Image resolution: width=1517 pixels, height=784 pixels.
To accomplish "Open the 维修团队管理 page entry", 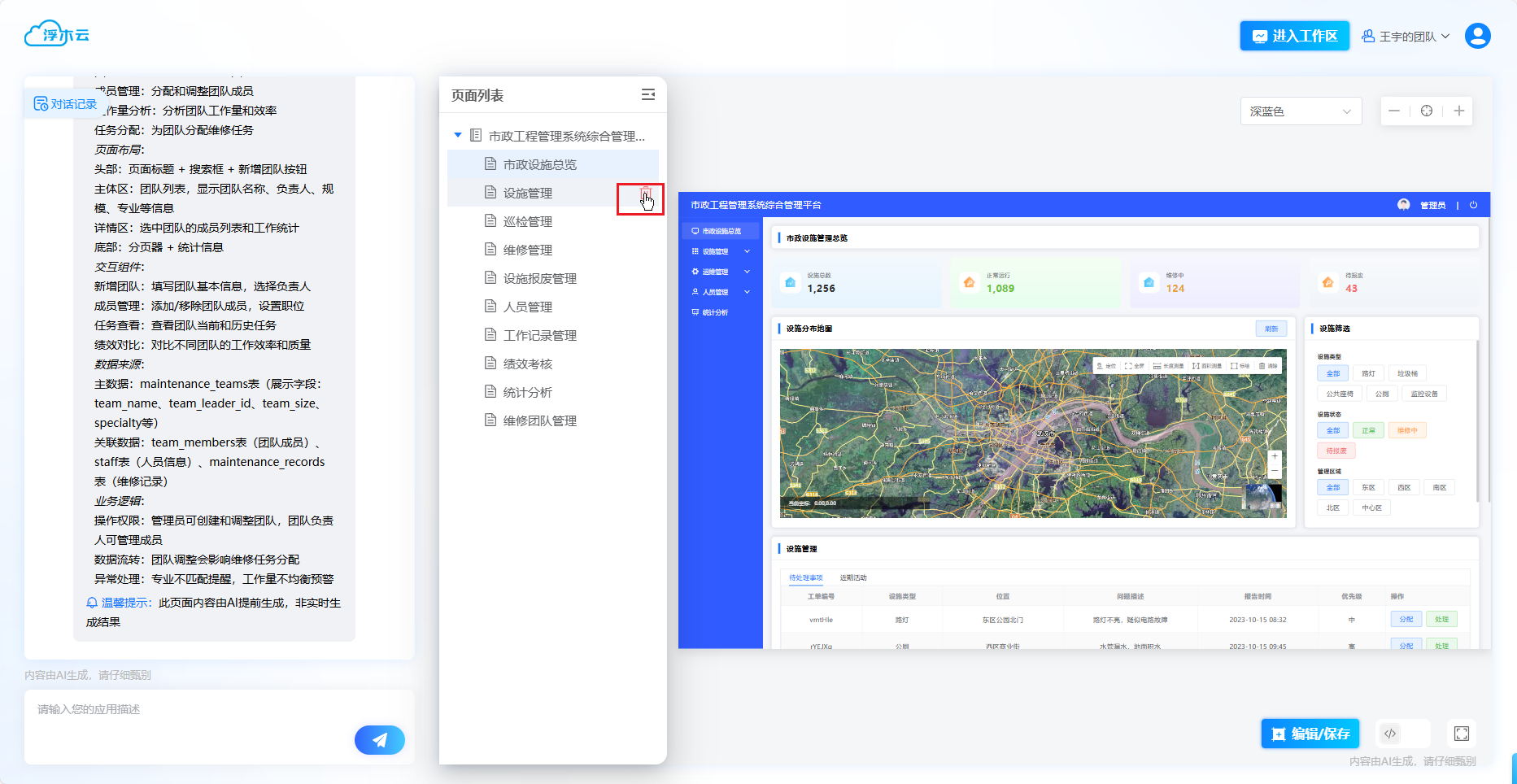I will [x=539, y=420].
